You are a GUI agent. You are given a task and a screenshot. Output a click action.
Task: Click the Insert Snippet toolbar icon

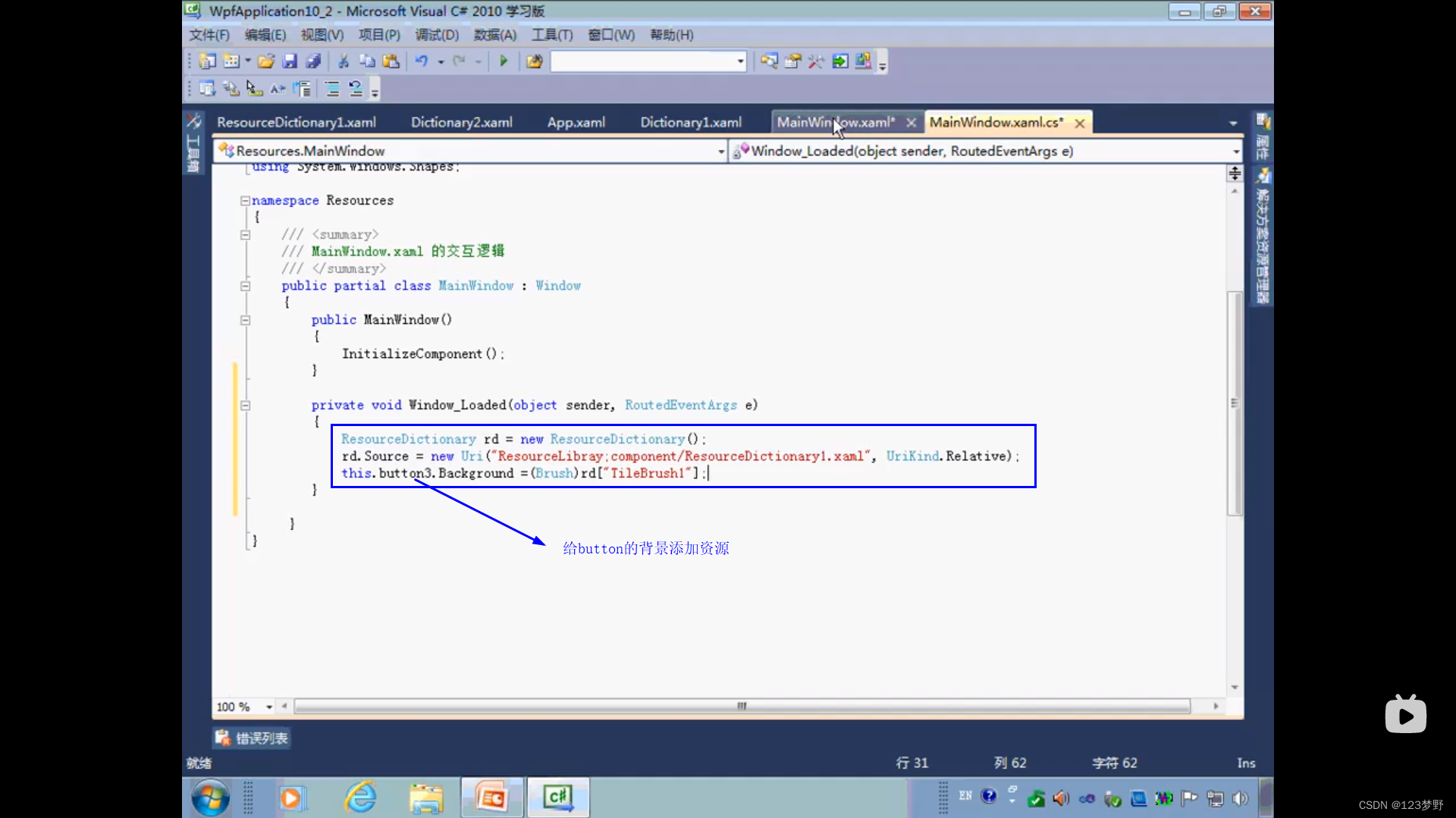[302, 89]
